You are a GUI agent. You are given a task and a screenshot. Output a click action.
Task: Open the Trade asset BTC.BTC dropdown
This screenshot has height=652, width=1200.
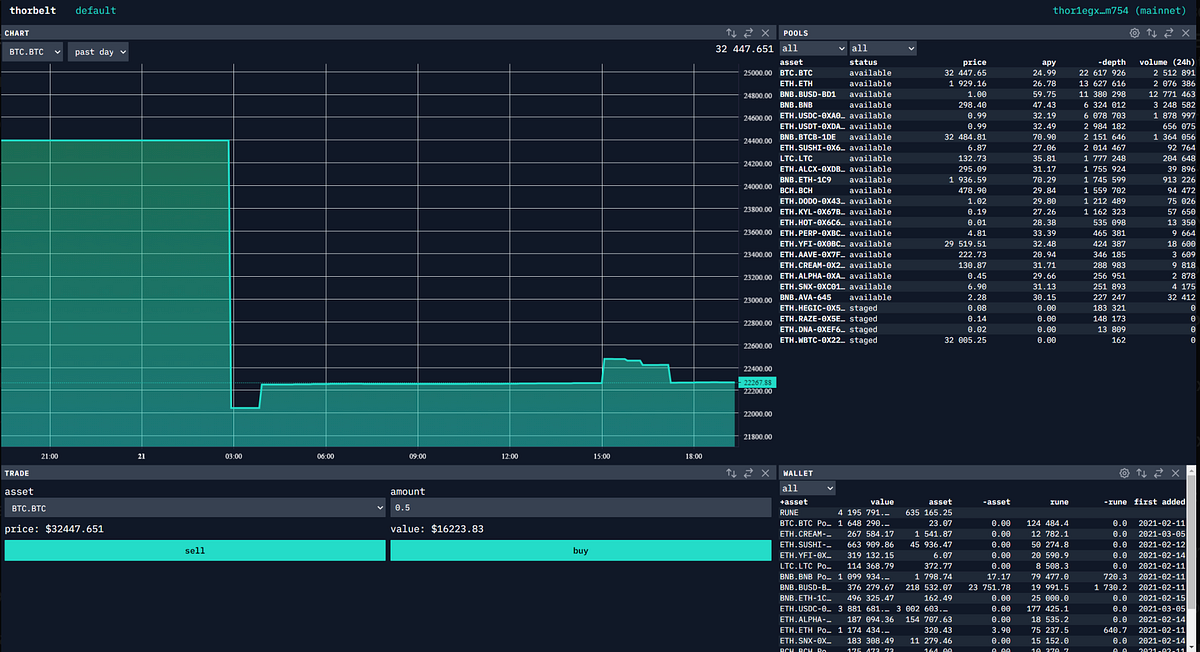194,508
